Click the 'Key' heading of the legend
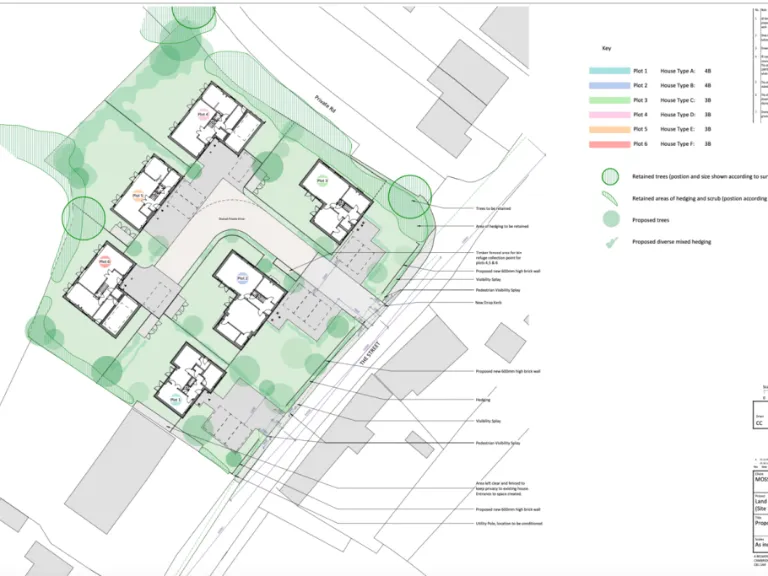Screen dimensions: 768x576 coord(605,48)
